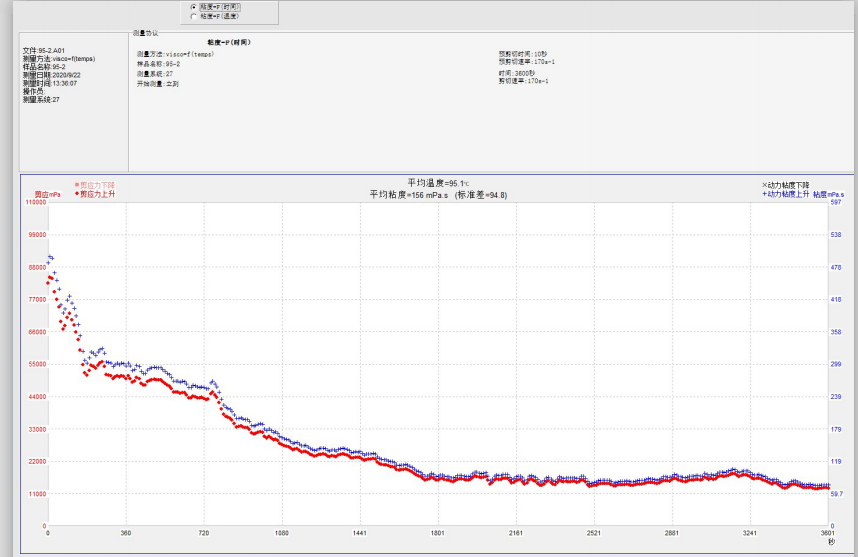Click the 粘度 mPa.s right axis label
858x557 pixels.
tap(828, 194)
